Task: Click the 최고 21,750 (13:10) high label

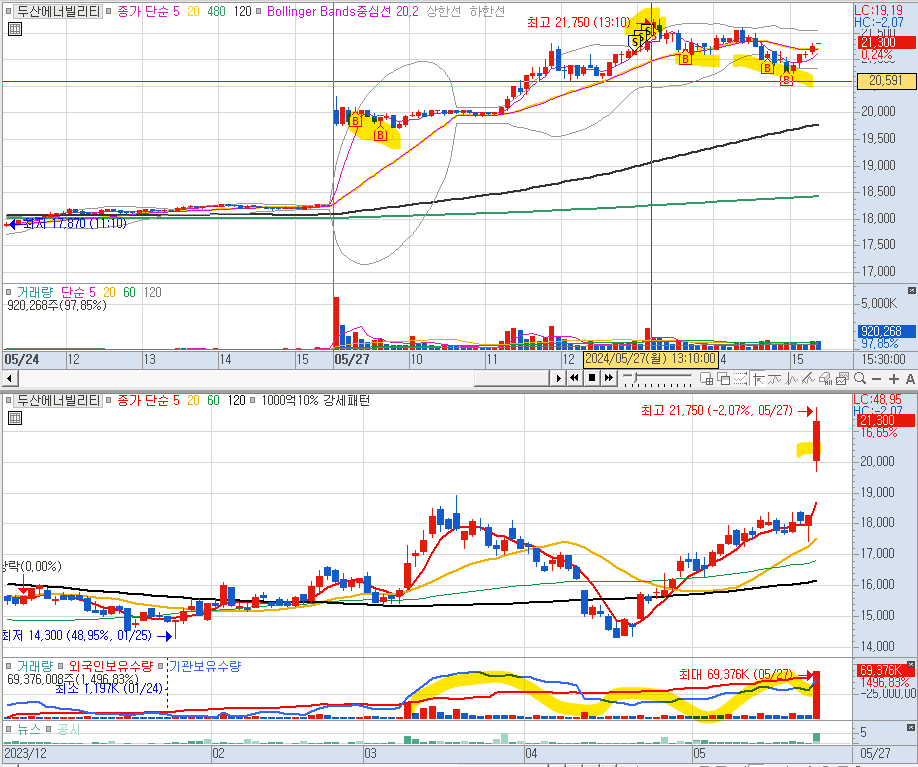Action: tap(578, 23)
